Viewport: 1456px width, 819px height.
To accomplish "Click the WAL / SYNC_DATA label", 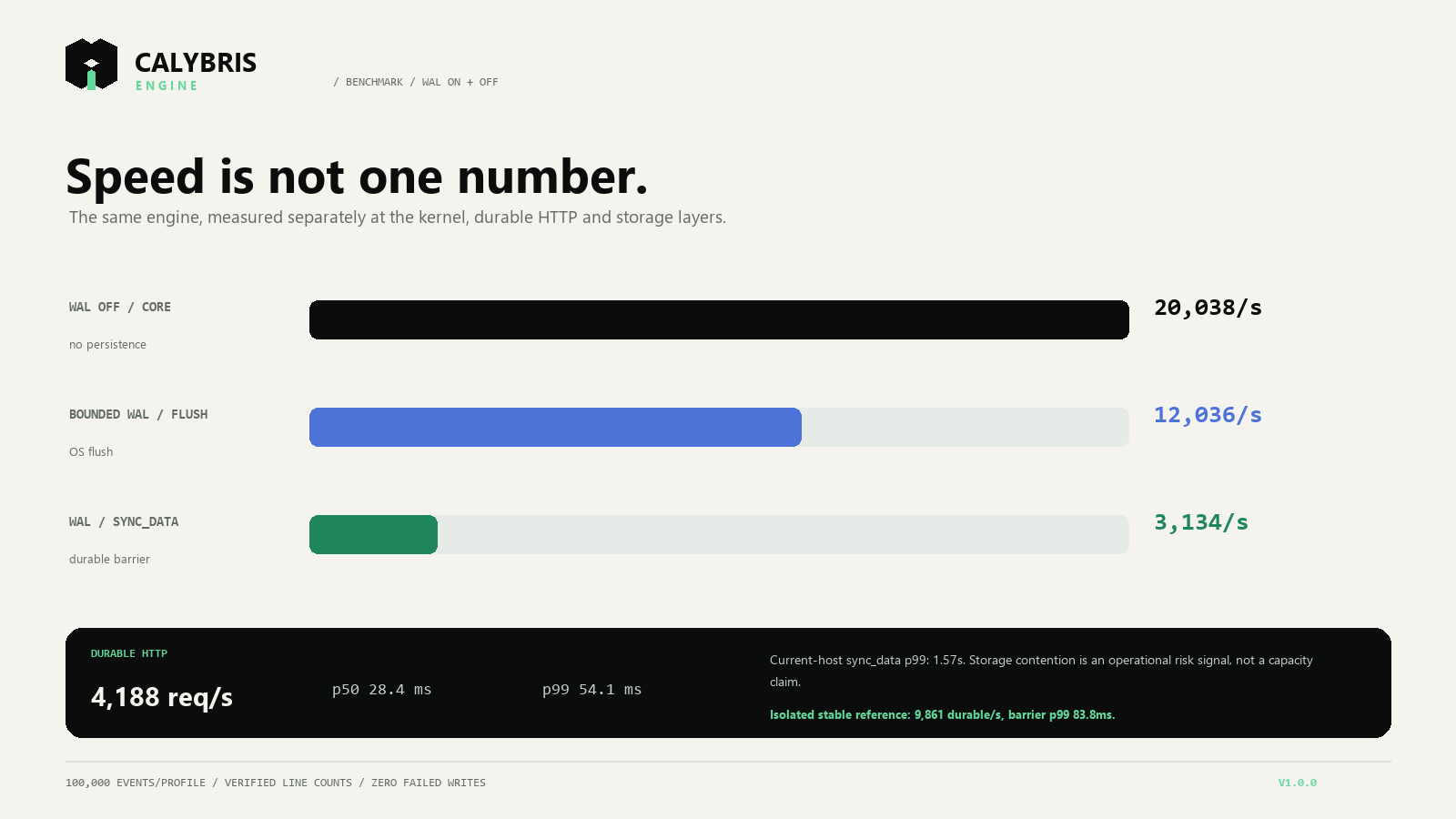I will (x=124, y=522).
